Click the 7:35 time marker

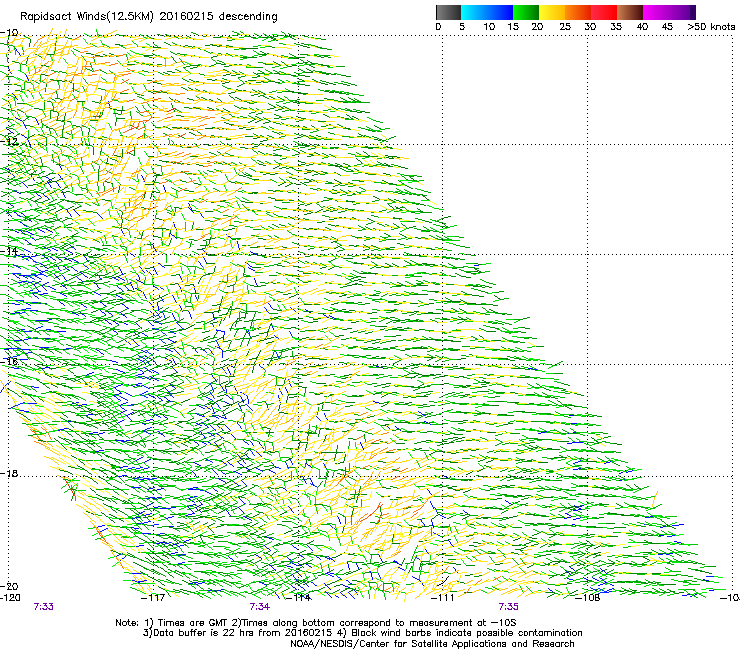[x=508, y=607]
